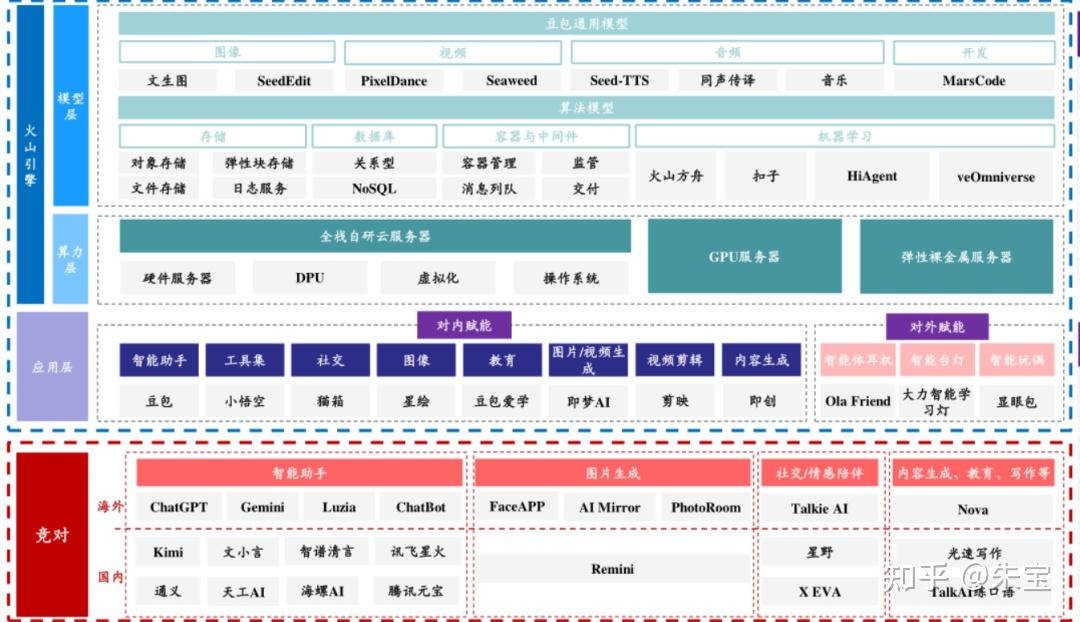
Task: Select the 容器管理 box
Action: 489,163
